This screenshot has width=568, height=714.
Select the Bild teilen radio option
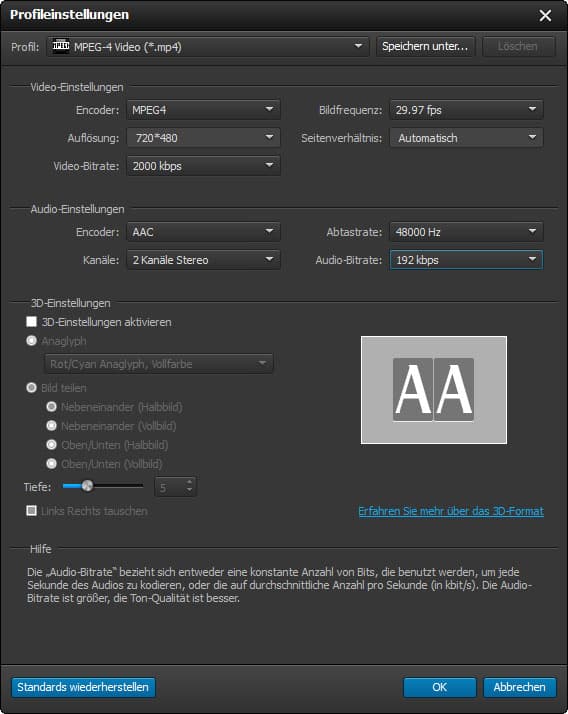(31, 388)
